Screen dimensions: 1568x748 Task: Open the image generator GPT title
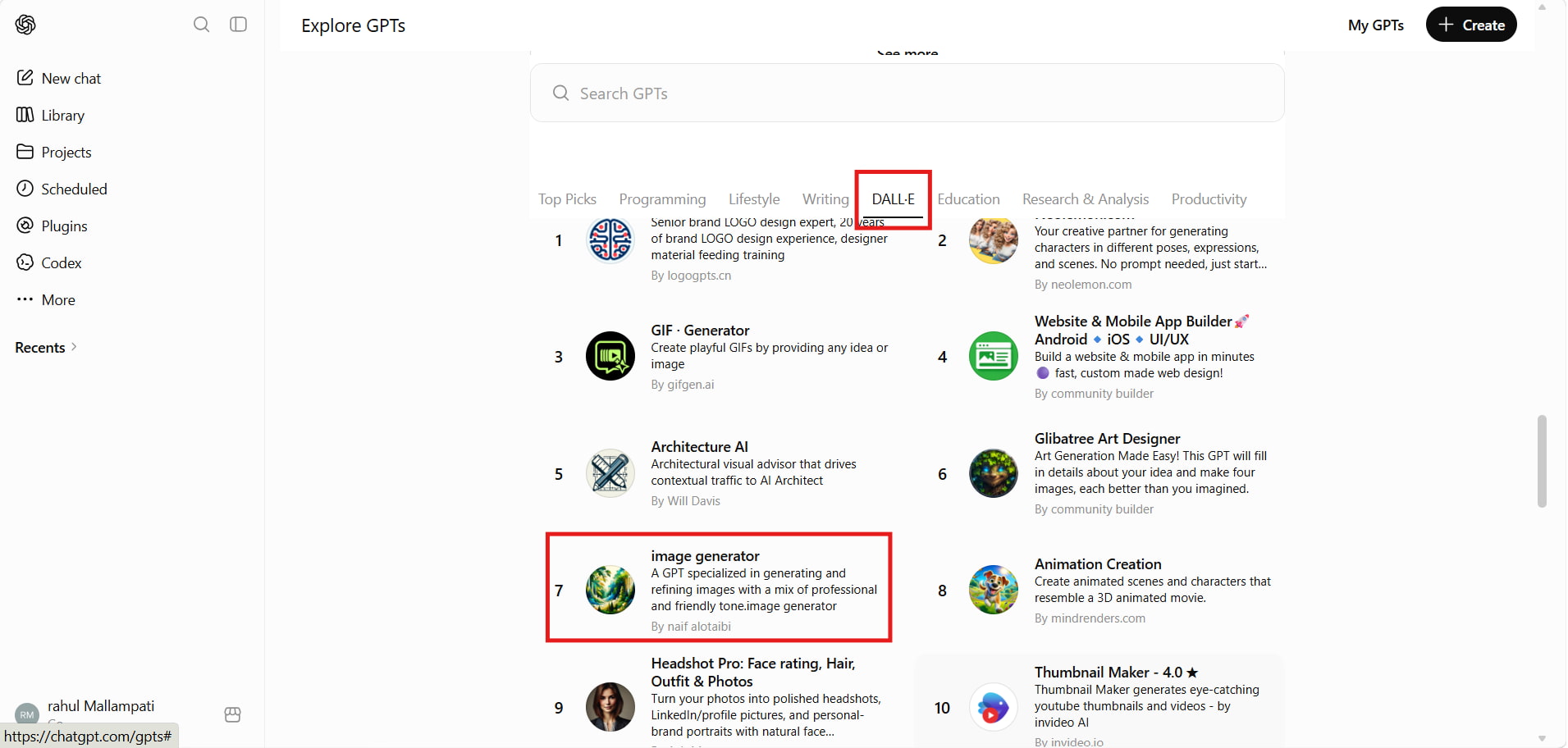[705, 556]
